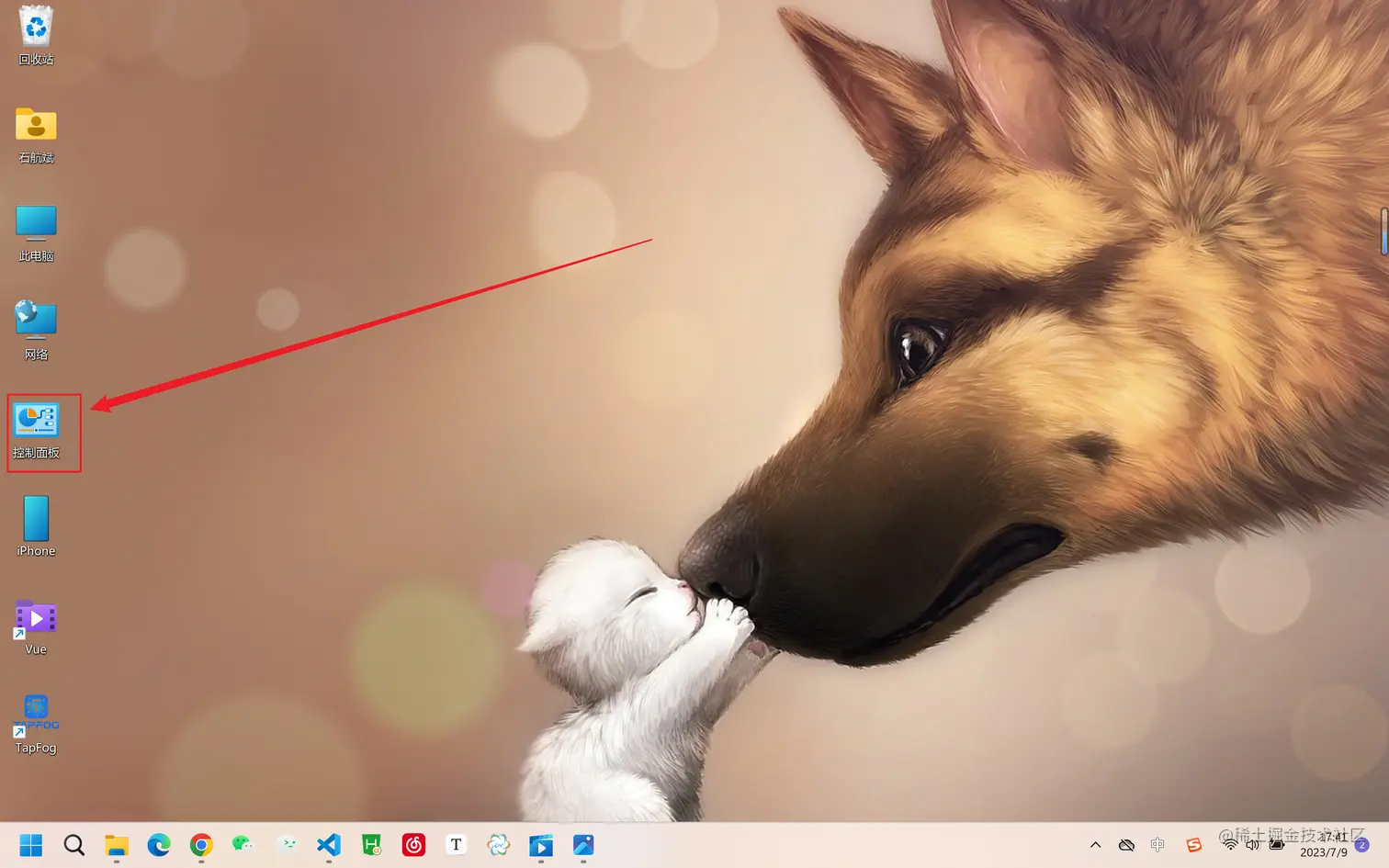Open Google Chrome from the taskbar

(201, 845)
